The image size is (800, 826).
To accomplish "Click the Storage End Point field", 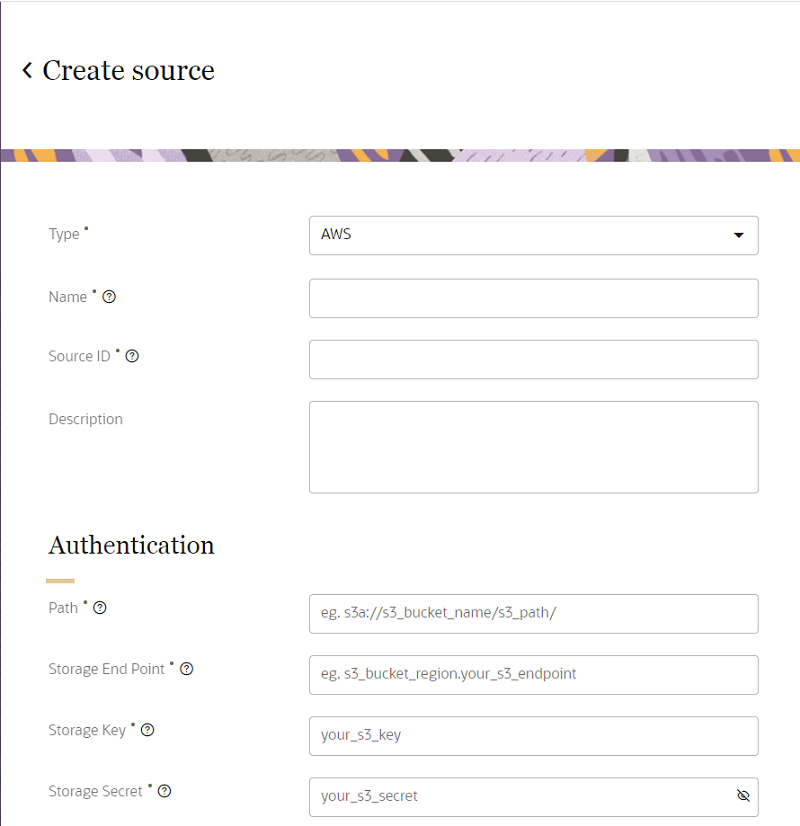I will click(533, 674).
